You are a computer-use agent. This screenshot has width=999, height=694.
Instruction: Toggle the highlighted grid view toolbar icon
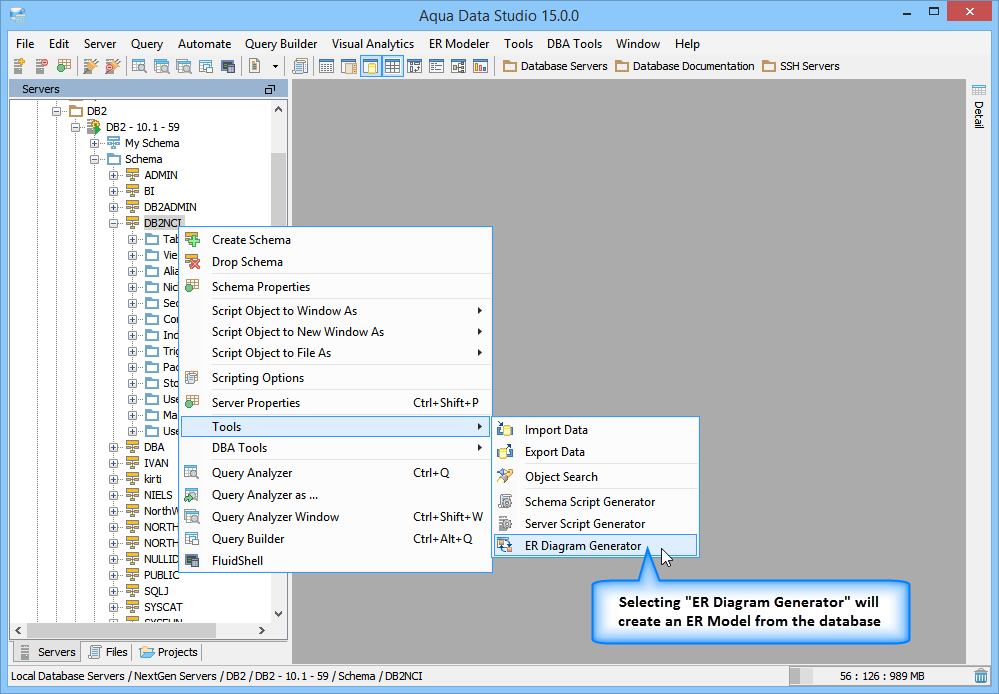(x=392, y=66)
